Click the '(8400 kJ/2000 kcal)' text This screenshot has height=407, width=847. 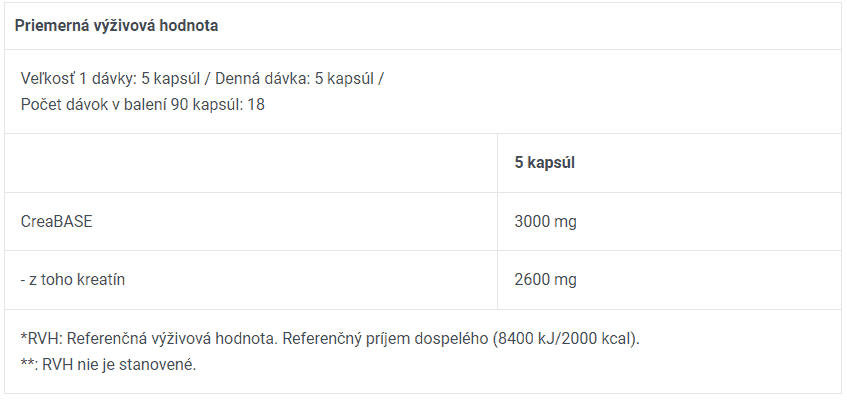point(566,339)
